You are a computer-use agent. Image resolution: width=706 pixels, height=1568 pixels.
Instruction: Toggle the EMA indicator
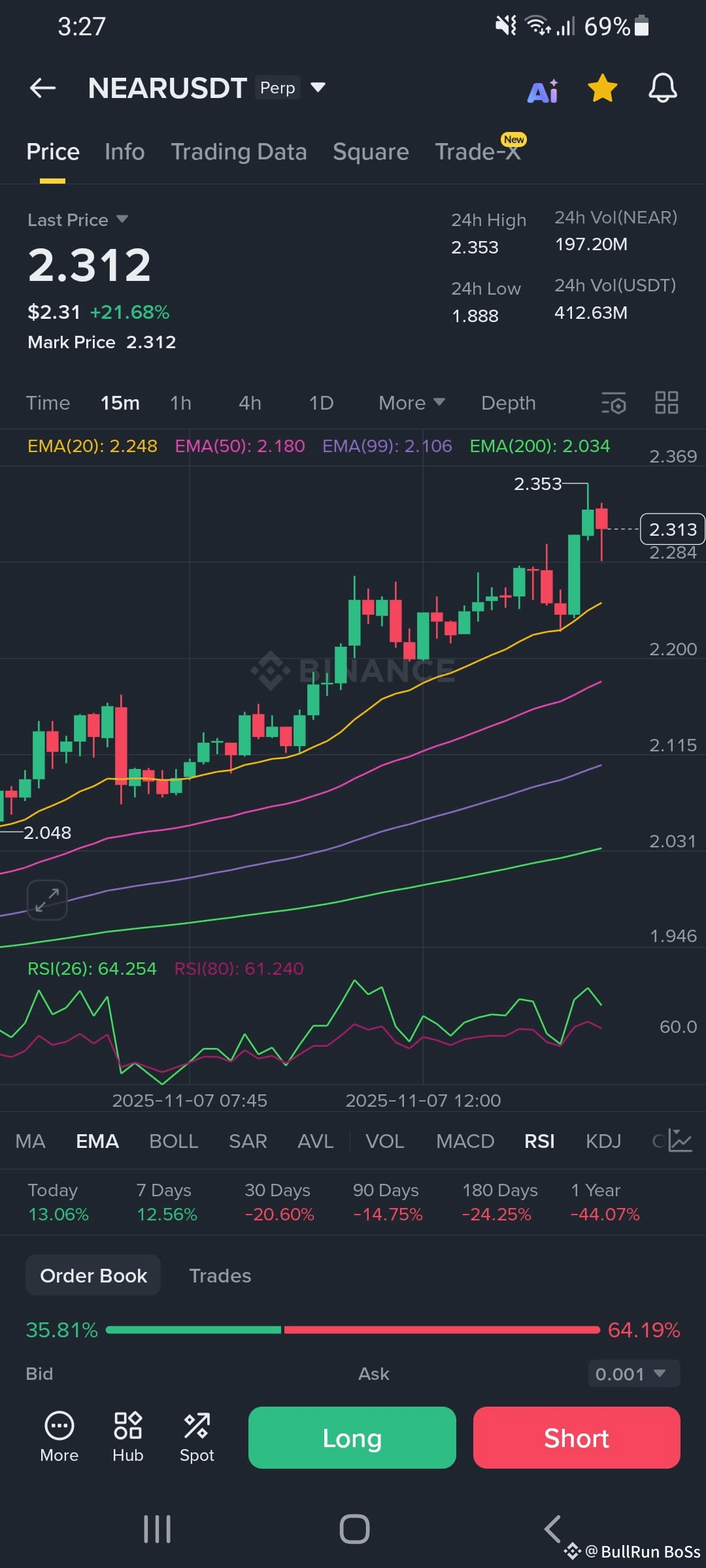tap(97, 1141)
